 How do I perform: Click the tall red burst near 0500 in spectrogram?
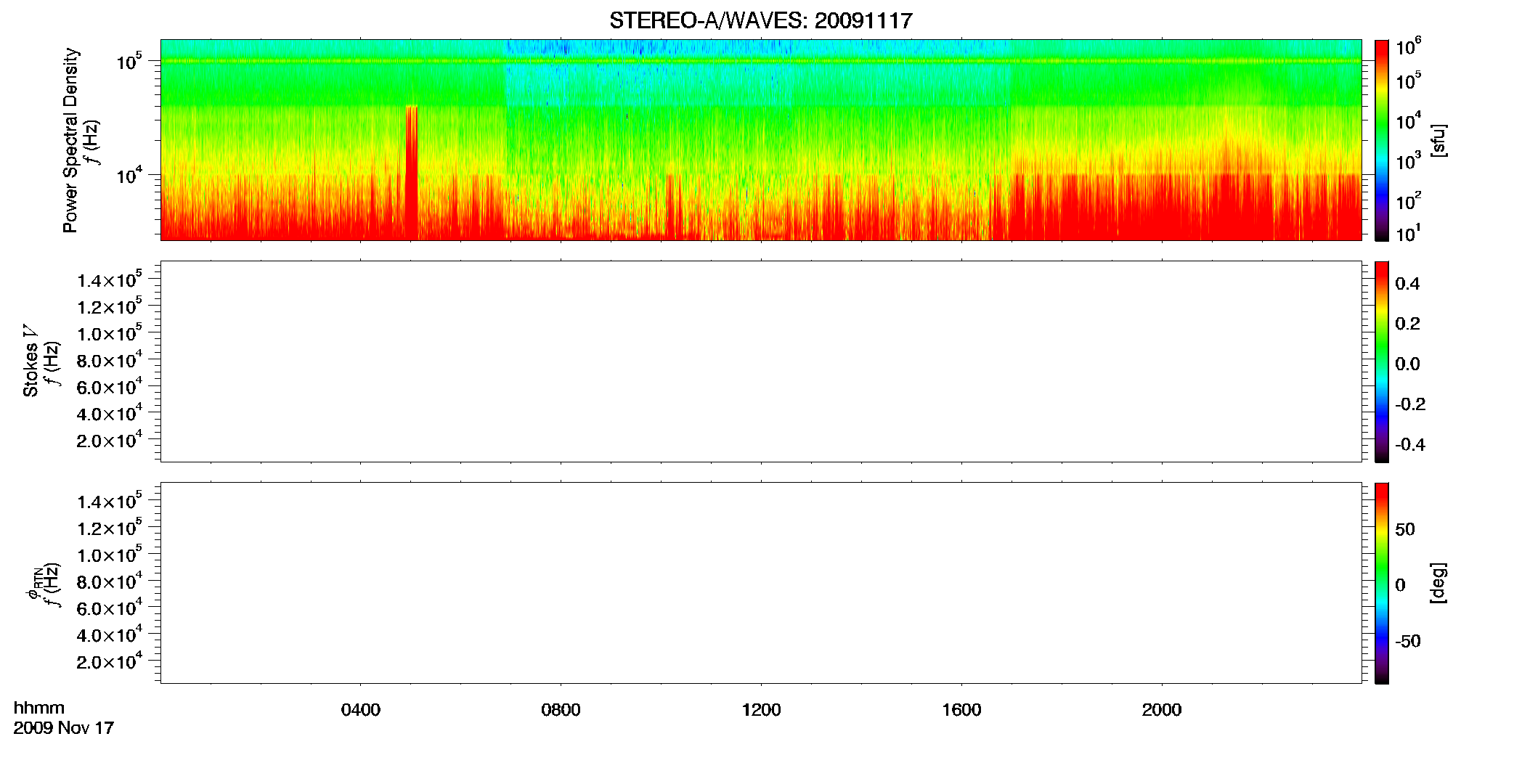click(412, 173)
